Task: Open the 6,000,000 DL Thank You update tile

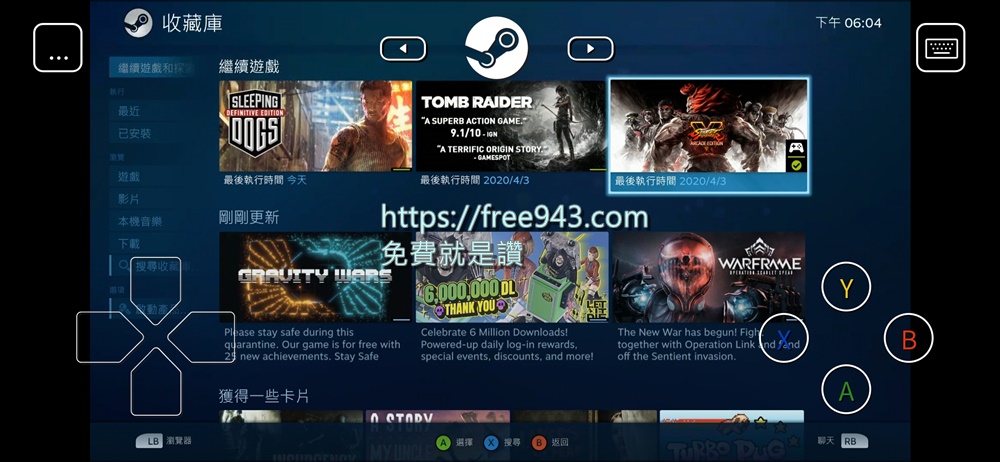Action: [512, 277]
